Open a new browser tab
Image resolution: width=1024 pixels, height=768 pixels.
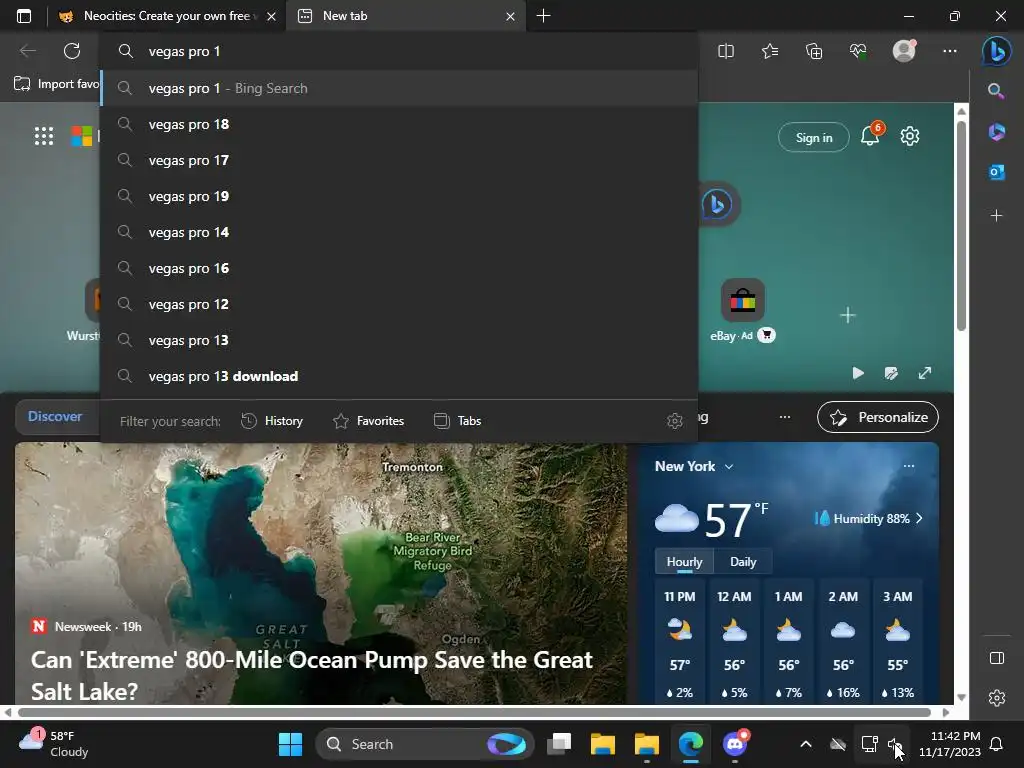point(543,16)
